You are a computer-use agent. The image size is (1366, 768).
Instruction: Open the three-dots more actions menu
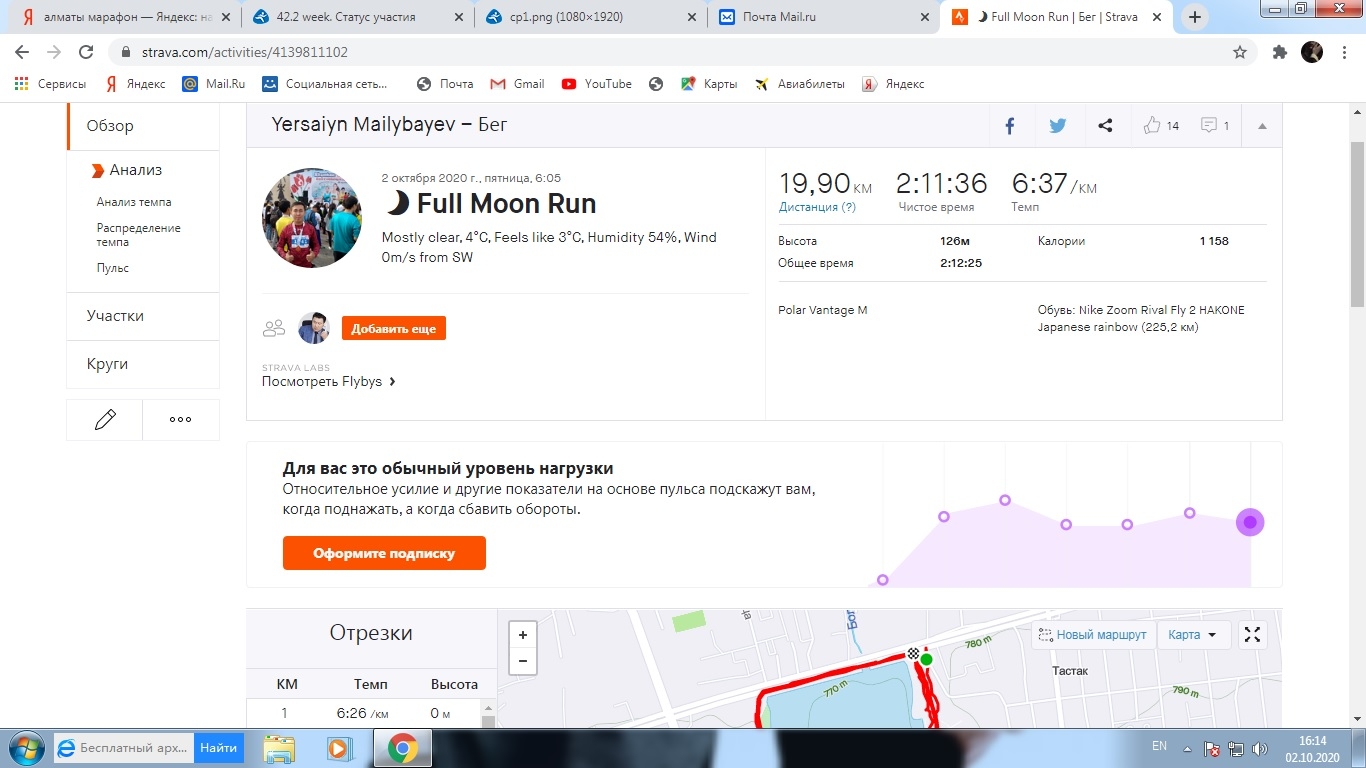click(180, 420)
